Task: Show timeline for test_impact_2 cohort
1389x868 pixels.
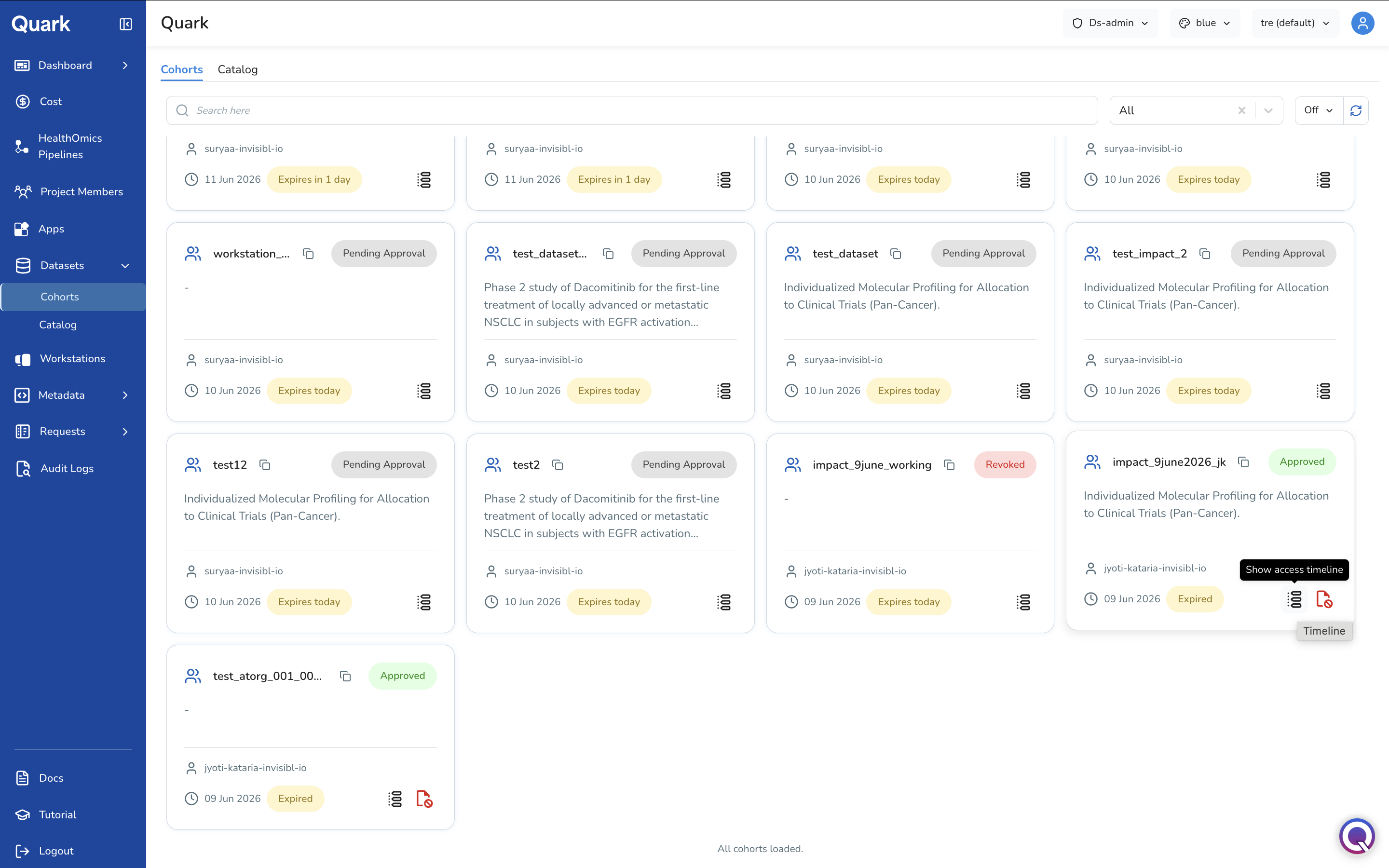Action: [x=1323, y=391]
